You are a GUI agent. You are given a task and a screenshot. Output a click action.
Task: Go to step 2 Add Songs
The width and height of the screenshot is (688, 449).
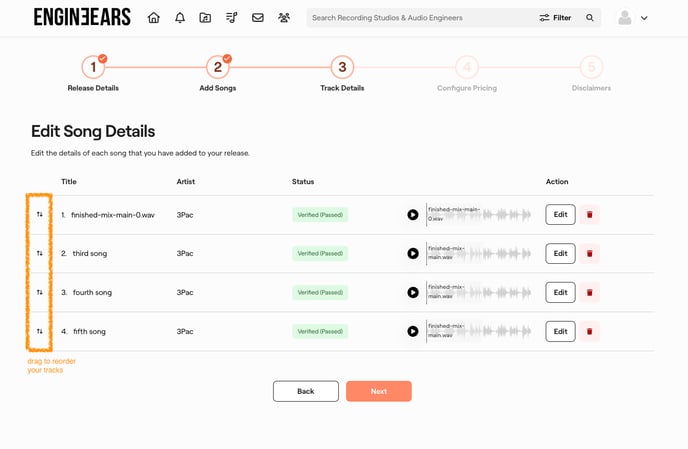pyautogui.click(x=217, y=68)
